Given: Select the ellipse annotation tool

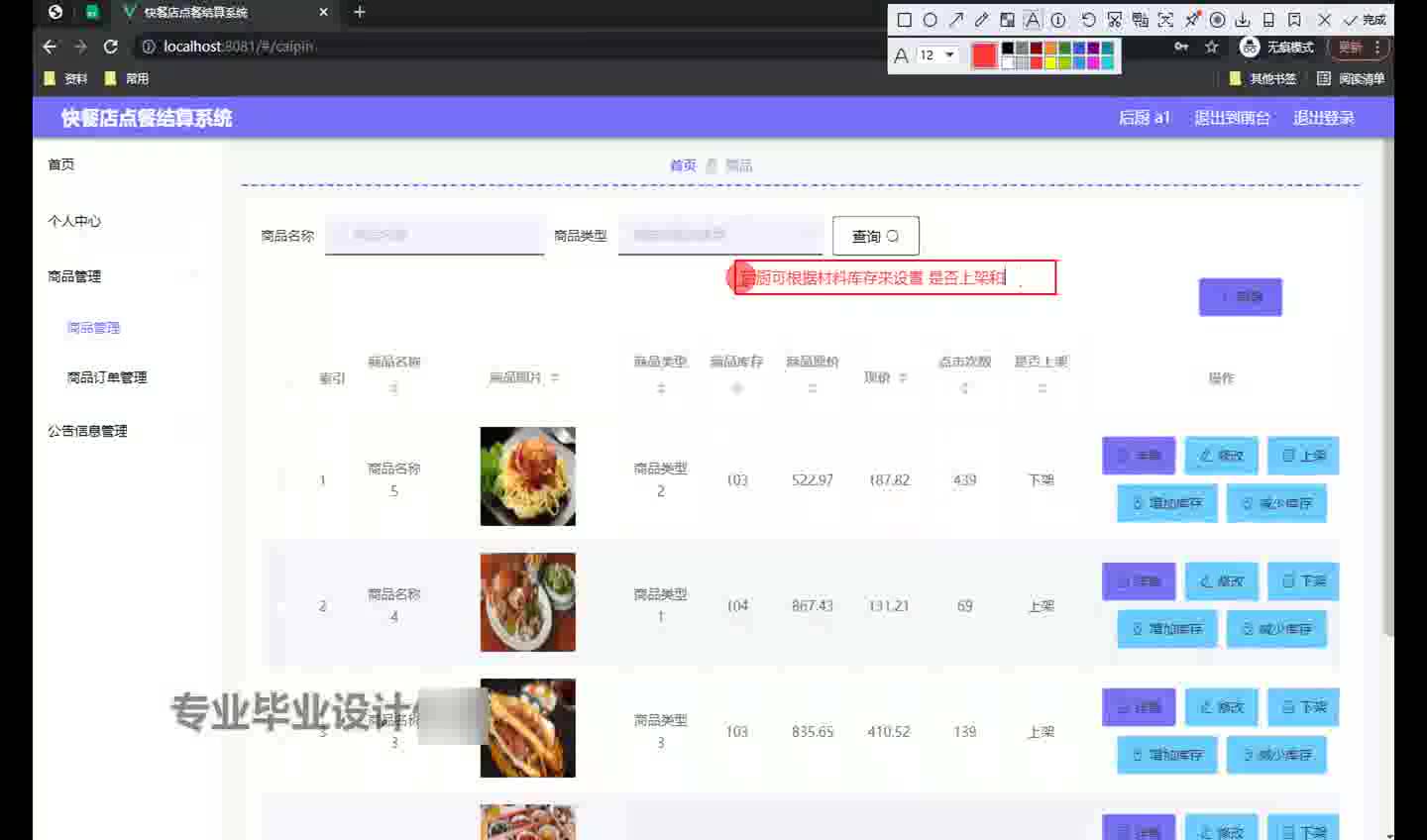Looking at the screenshot, I should tap(931, 20).
